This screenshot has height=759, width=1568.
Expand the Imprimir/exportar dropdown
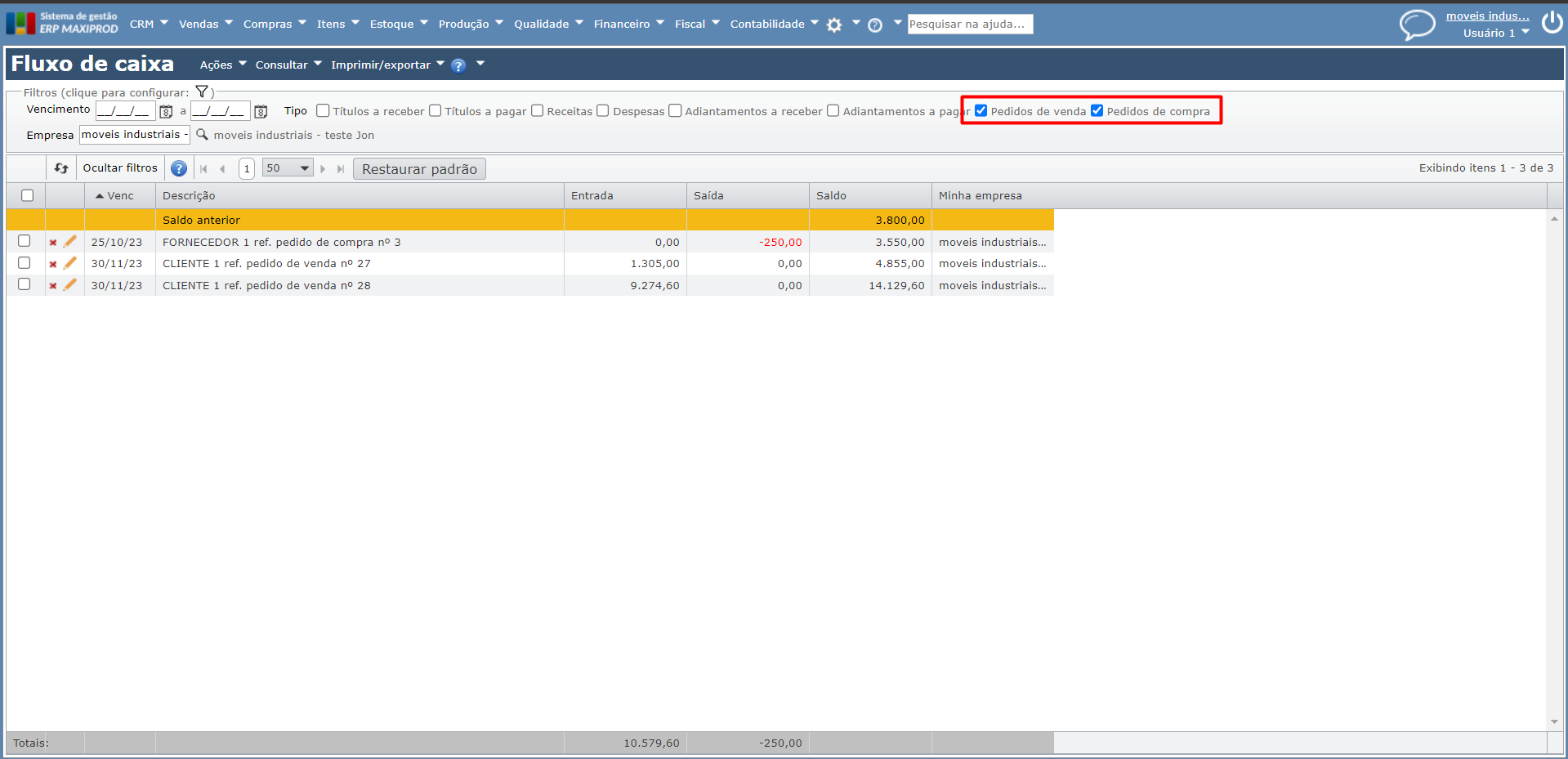[387, 65]
